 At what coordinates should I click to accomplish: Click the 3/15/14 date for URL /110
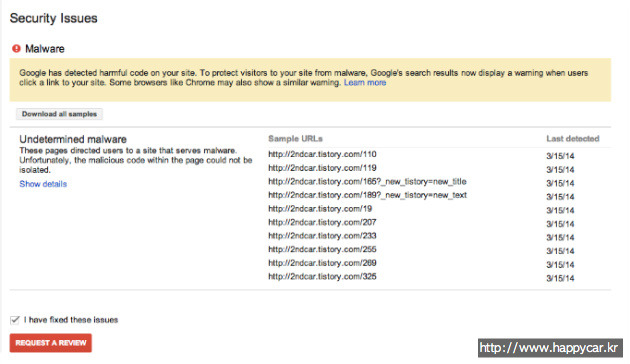[x=560, y=156]
